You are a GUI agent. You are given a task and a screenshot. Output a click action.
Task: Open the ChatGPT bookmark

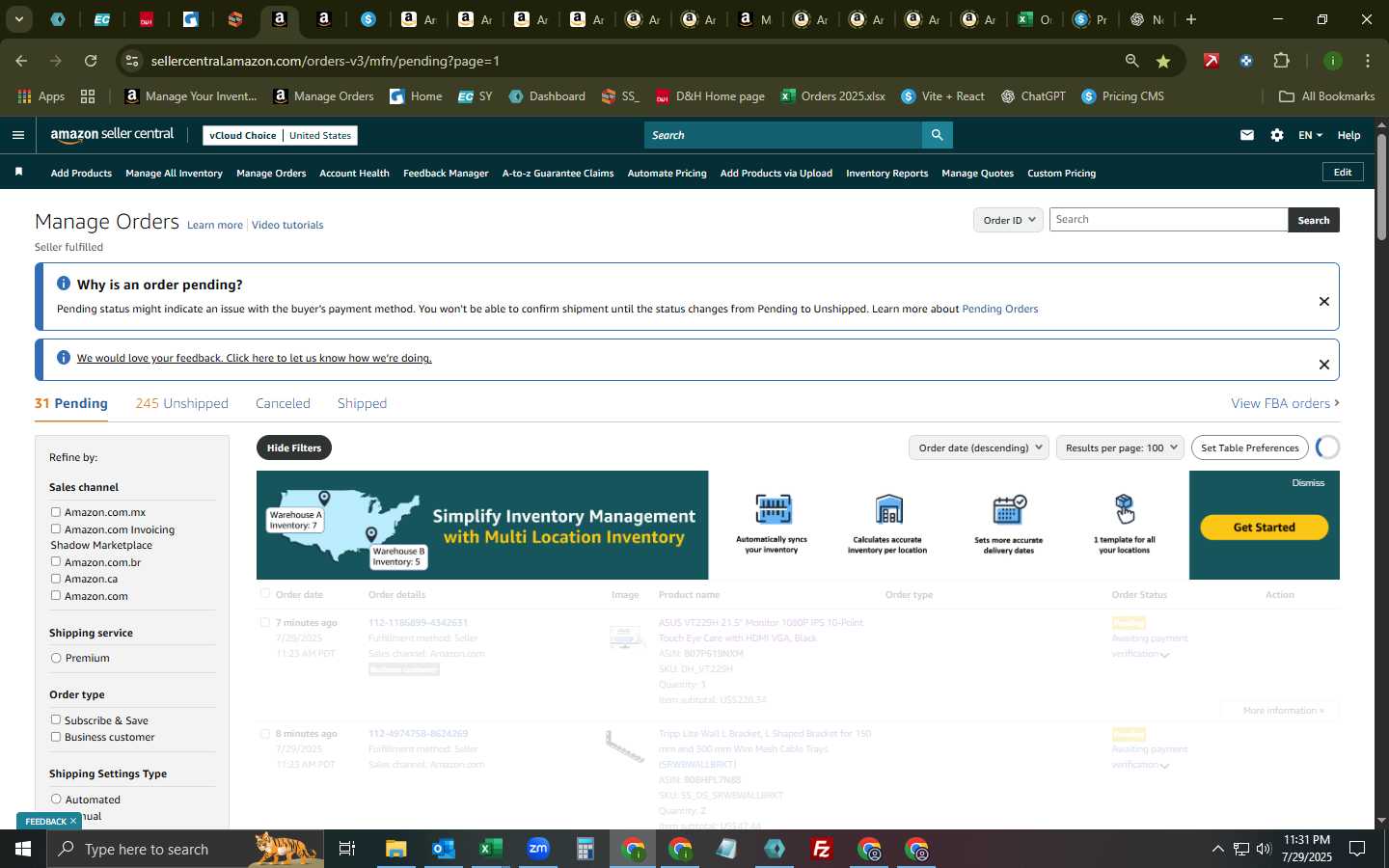(1033, 96)
